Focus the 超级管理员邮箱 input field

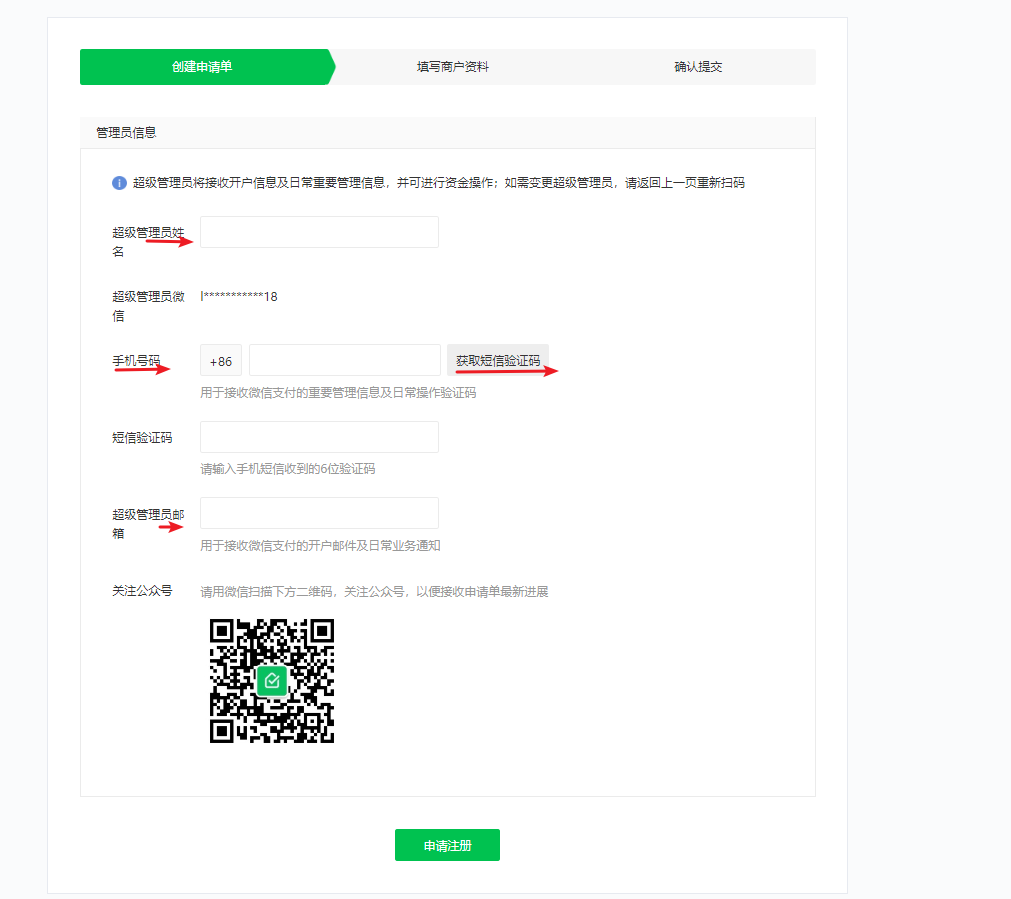coord(319,513)
